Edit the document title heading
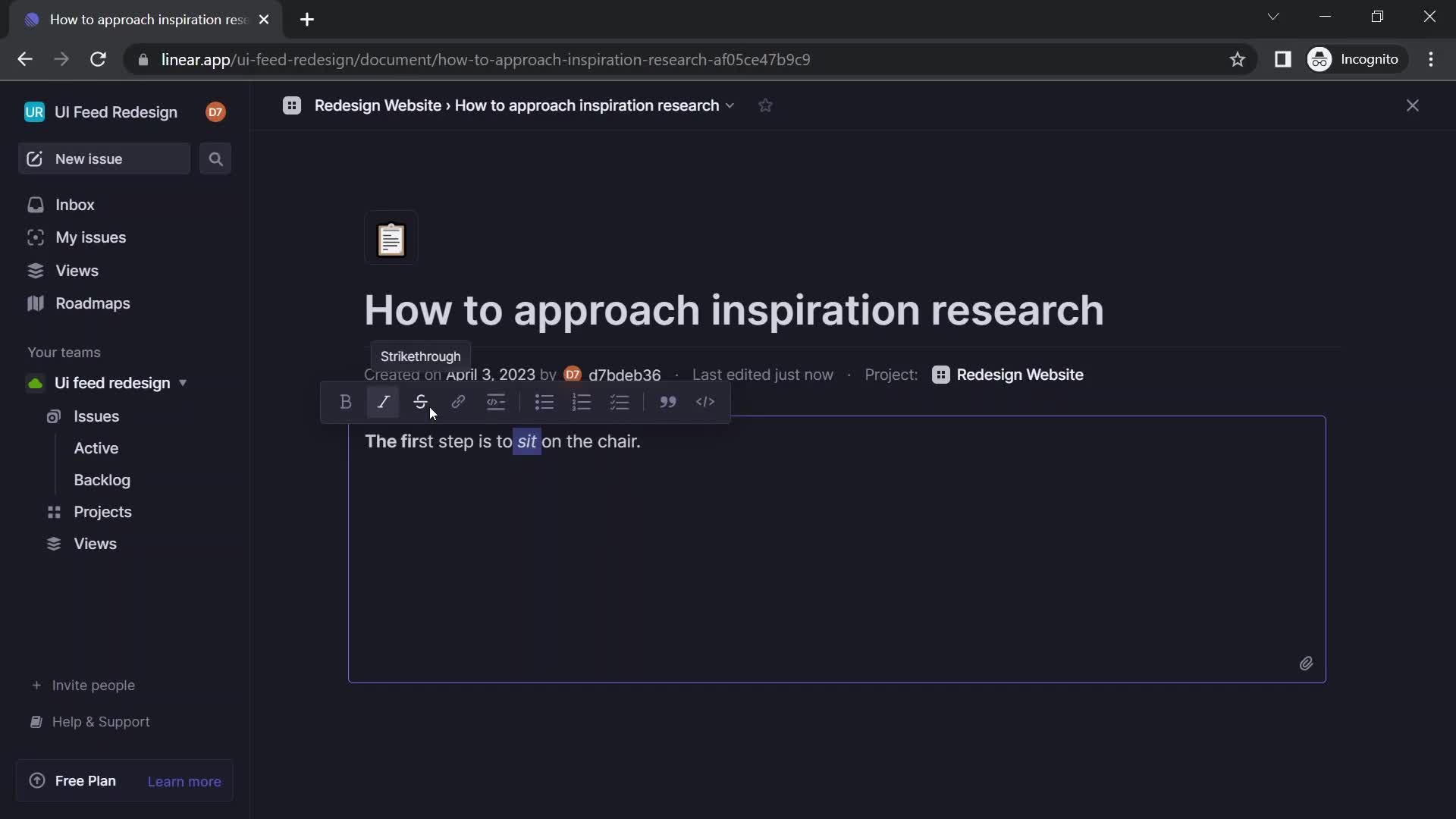Viewport: 1456px width, 819px height. point(734,310)
